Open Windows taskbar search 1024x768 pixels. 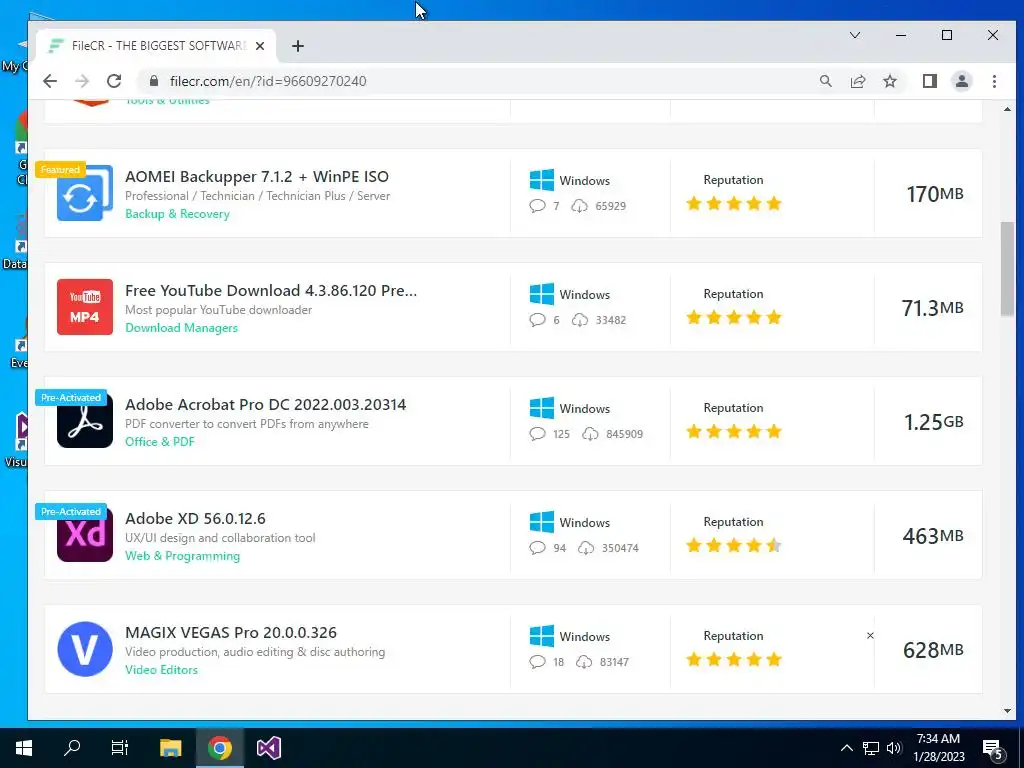[x=72, y=748]
